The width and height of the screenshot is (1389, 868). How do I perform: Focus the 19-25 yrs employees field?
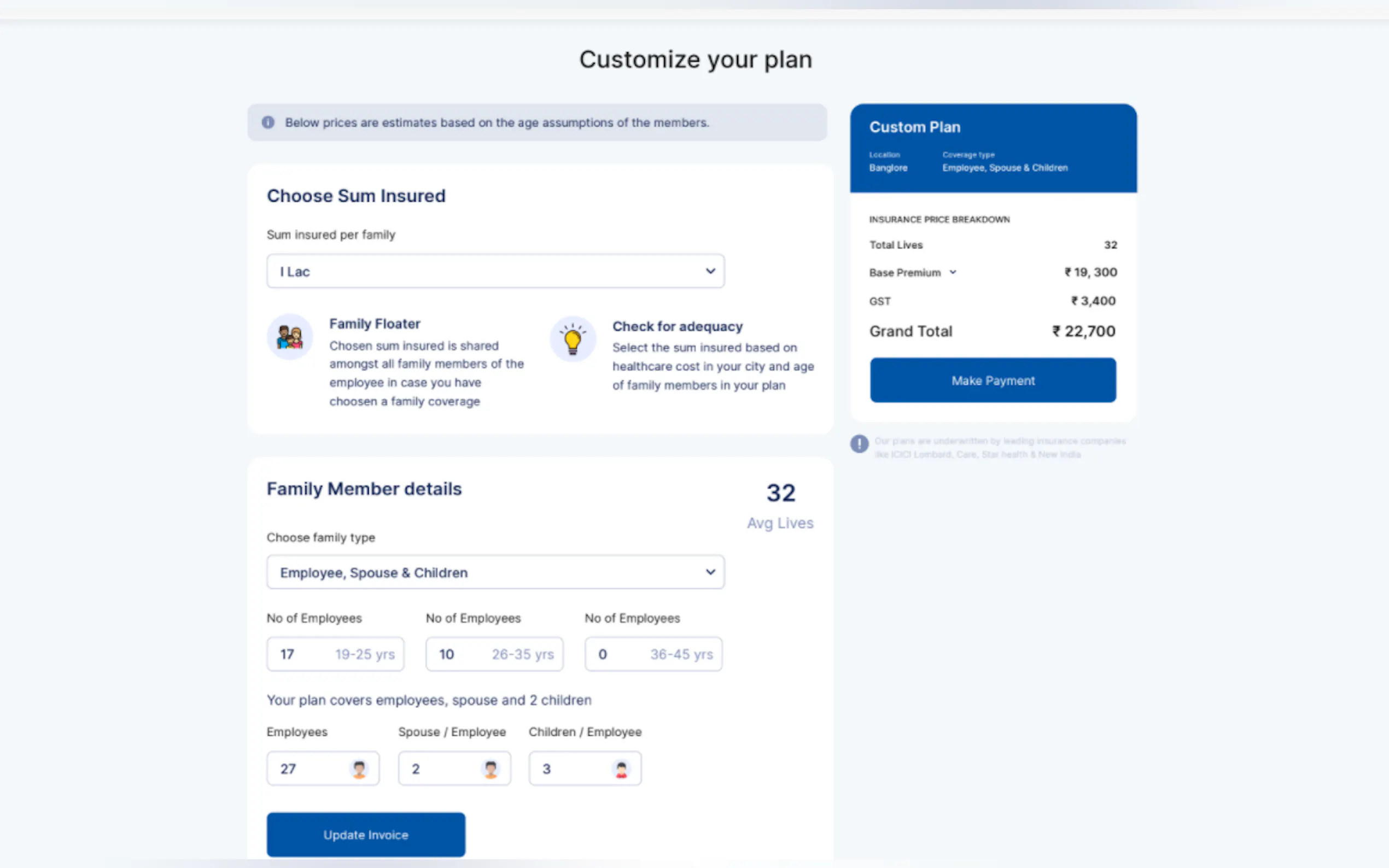[335, 654]
